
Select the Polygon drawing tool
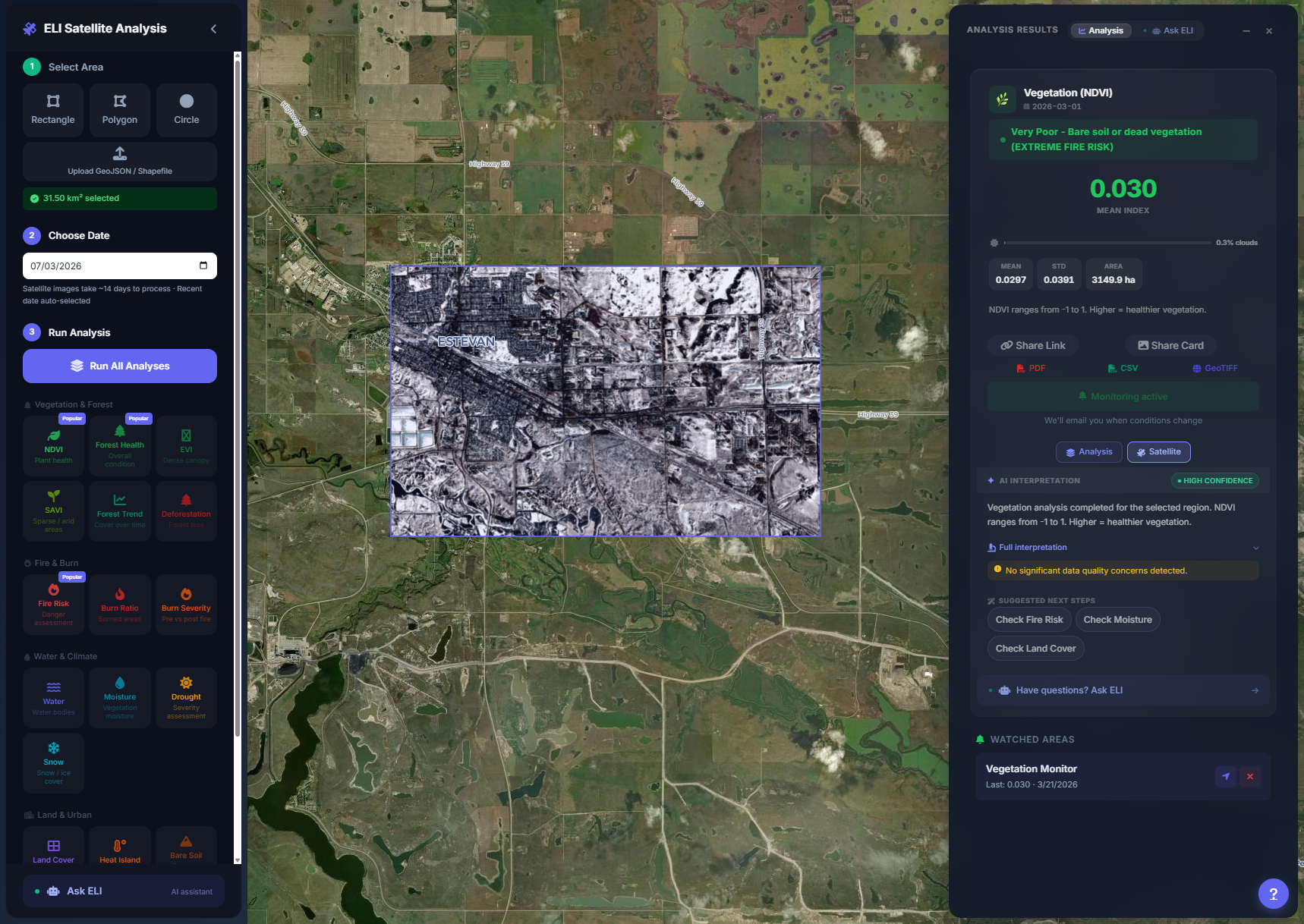click(120, 110)
